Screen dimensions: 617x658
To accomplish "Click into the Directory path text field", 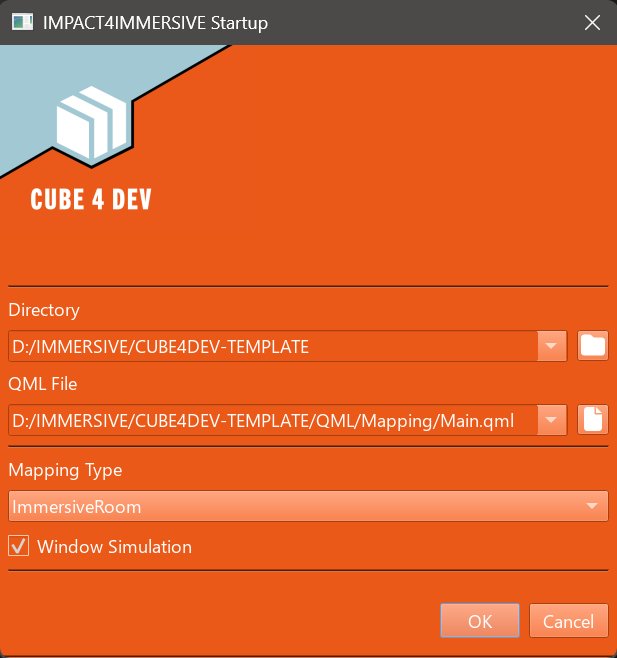I will tap(270, 347).
